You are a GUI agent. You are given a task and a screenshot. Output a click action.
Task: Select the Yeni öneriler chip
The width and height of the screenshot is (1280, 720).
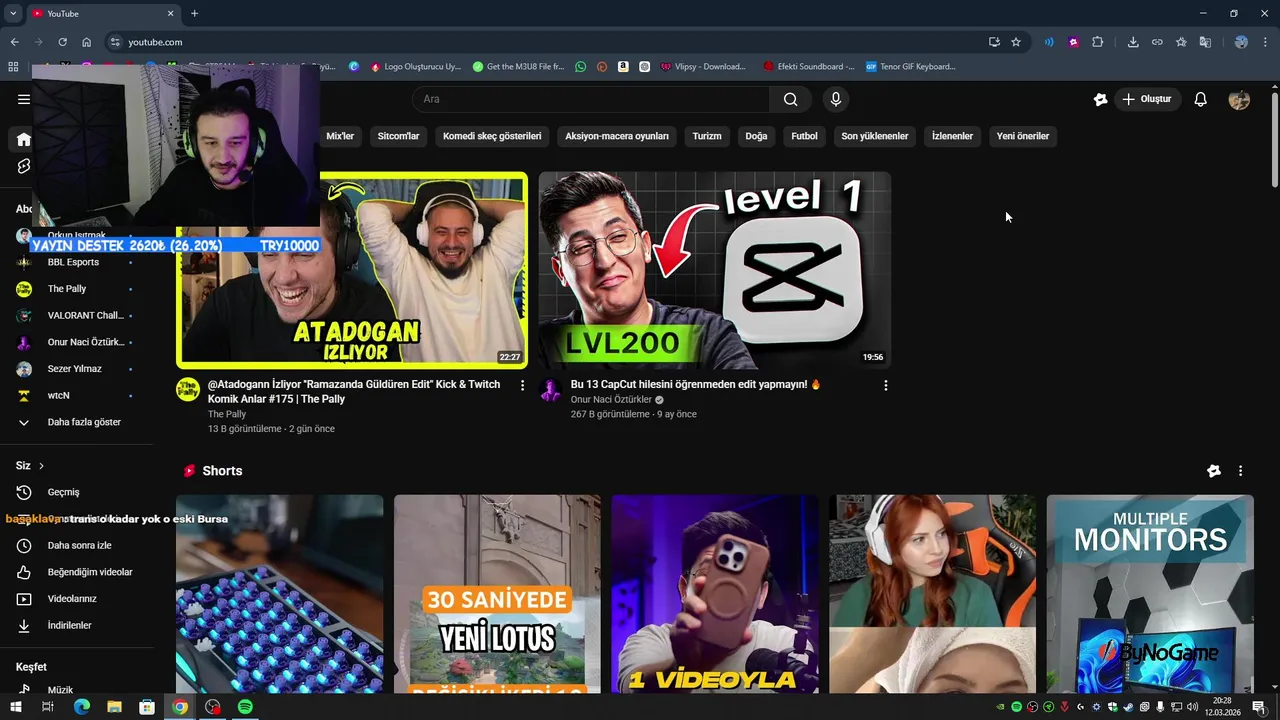[x=1023, y=136]
